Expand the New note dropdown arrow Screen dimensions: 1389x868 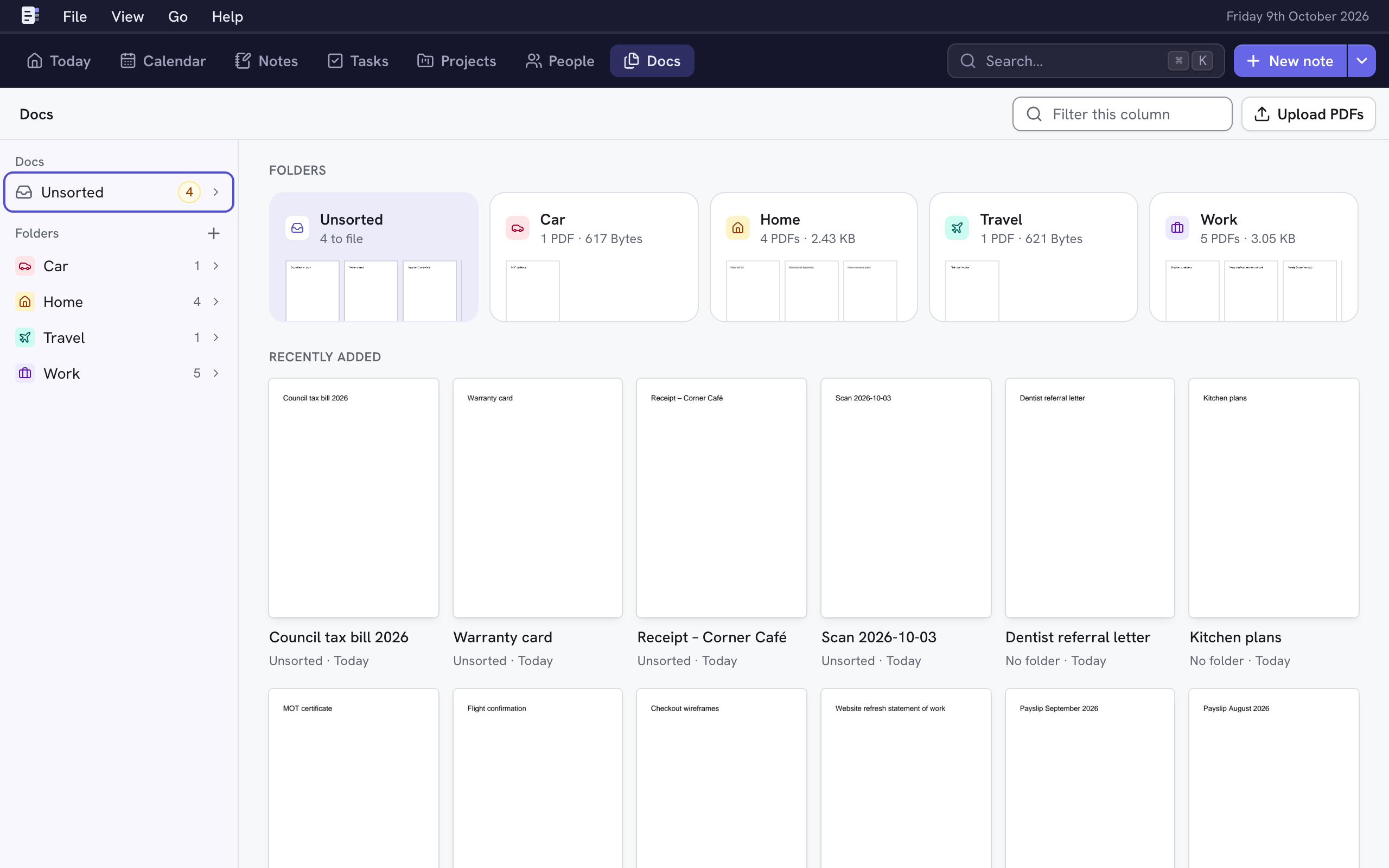[x=1361, y=61]
